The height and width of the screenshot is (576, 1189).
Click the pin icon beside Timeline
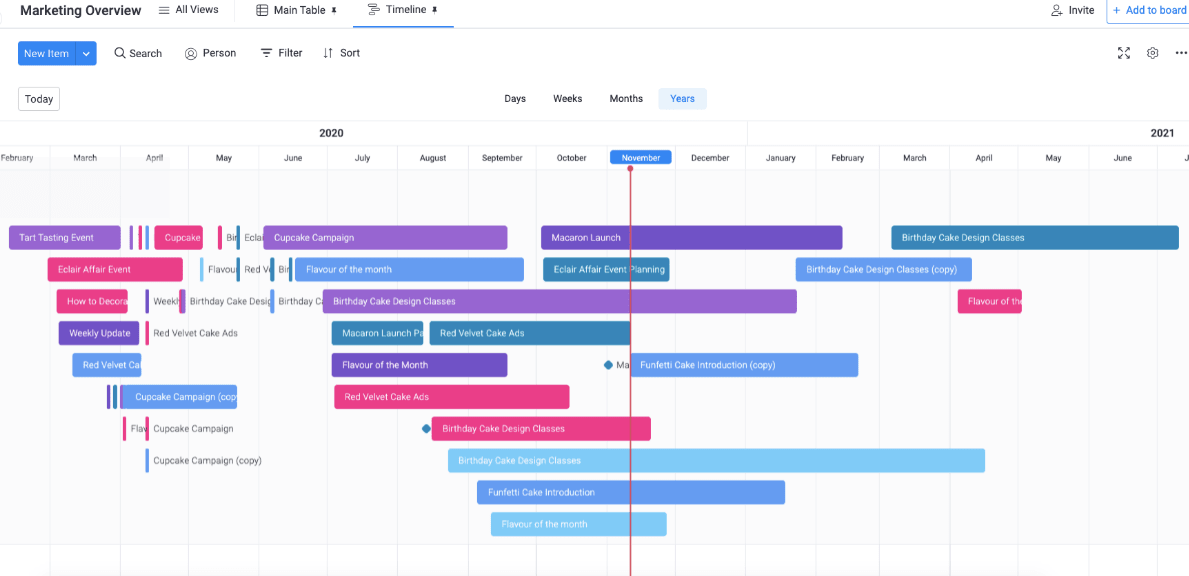435,11
